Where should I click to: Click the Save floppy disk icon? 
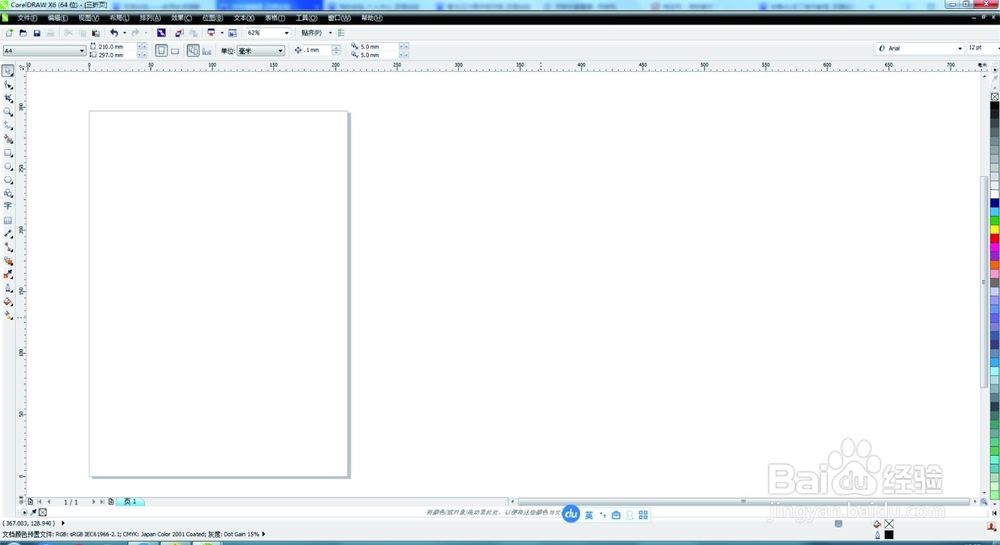click(x=37, y=33)
